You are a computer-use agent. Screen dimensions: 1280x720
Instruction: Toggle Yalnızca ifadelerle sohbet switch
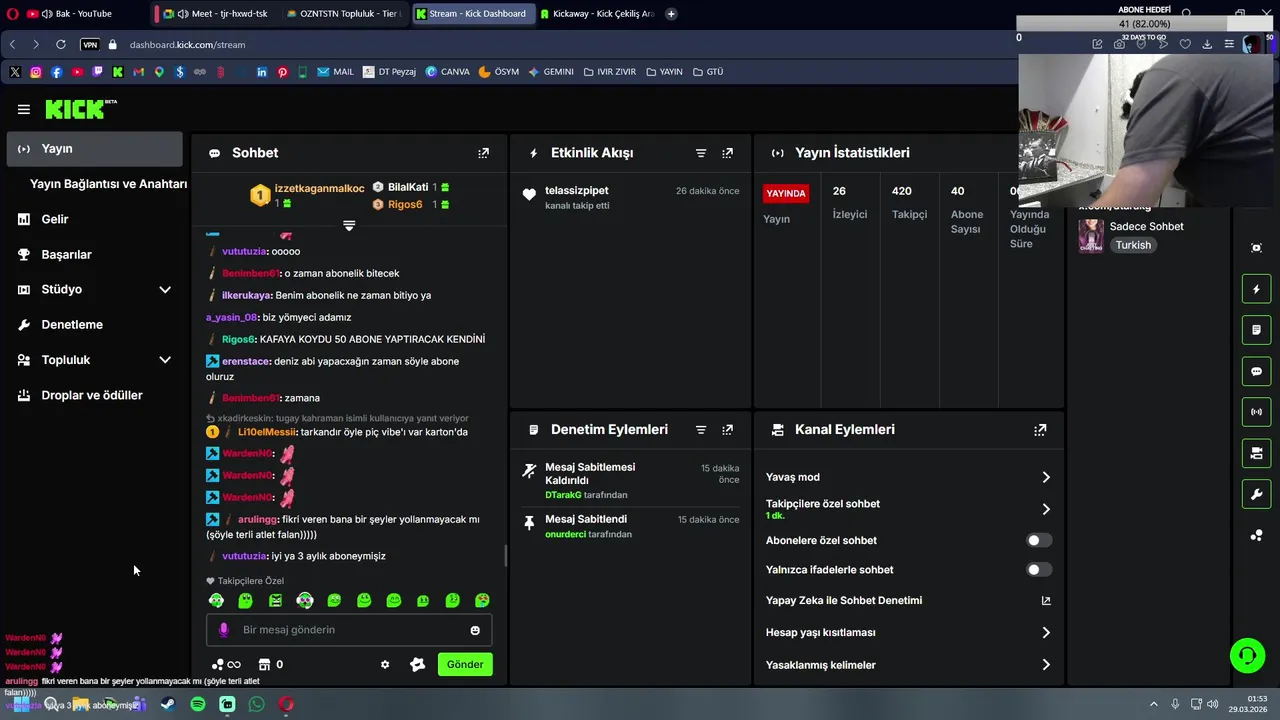[1039, 570]
